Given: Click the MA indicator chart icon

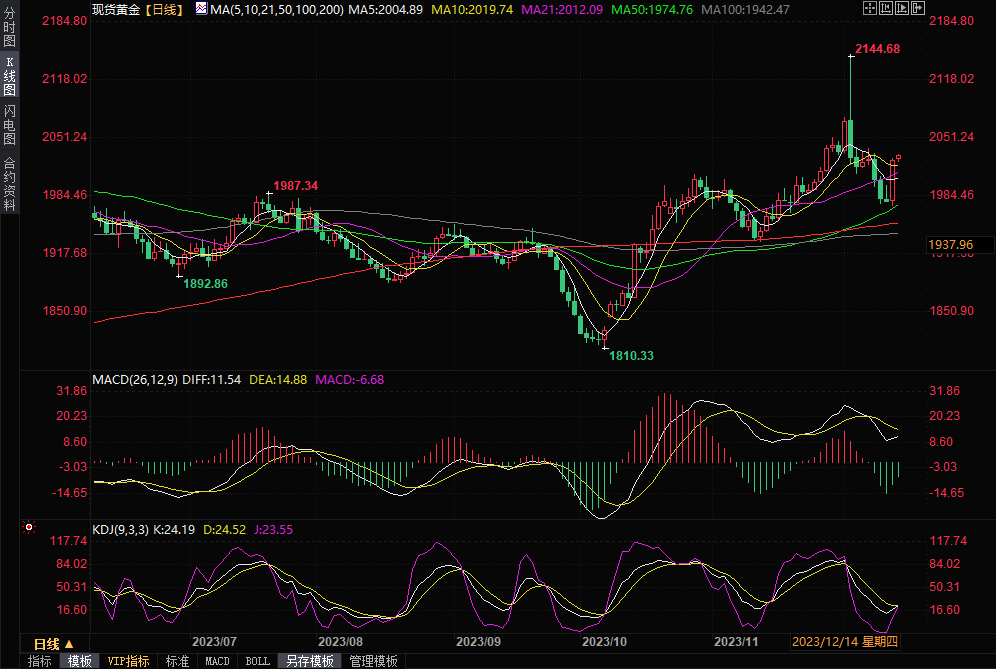Looking at the screenshot, I should (x=201, y=9).
